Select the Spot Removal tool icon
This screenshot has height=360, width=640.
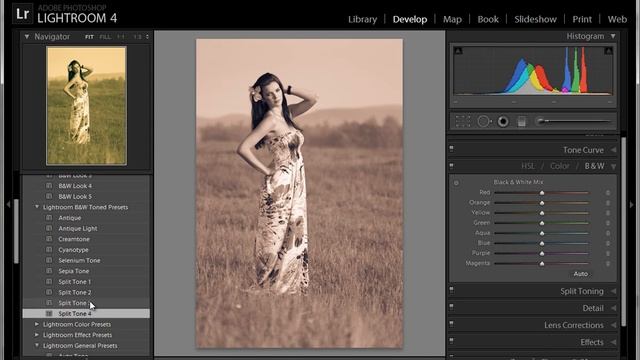click(484, 121)
